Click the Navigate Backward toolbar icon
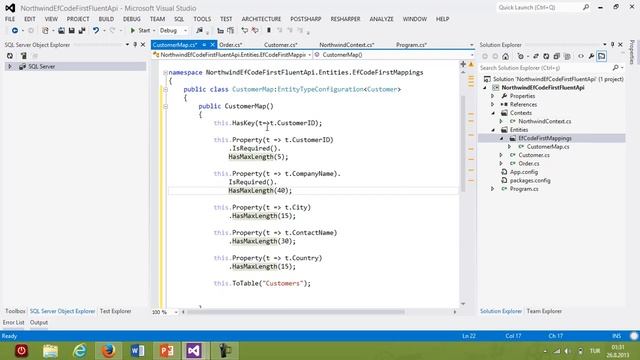 click(14, 31)
